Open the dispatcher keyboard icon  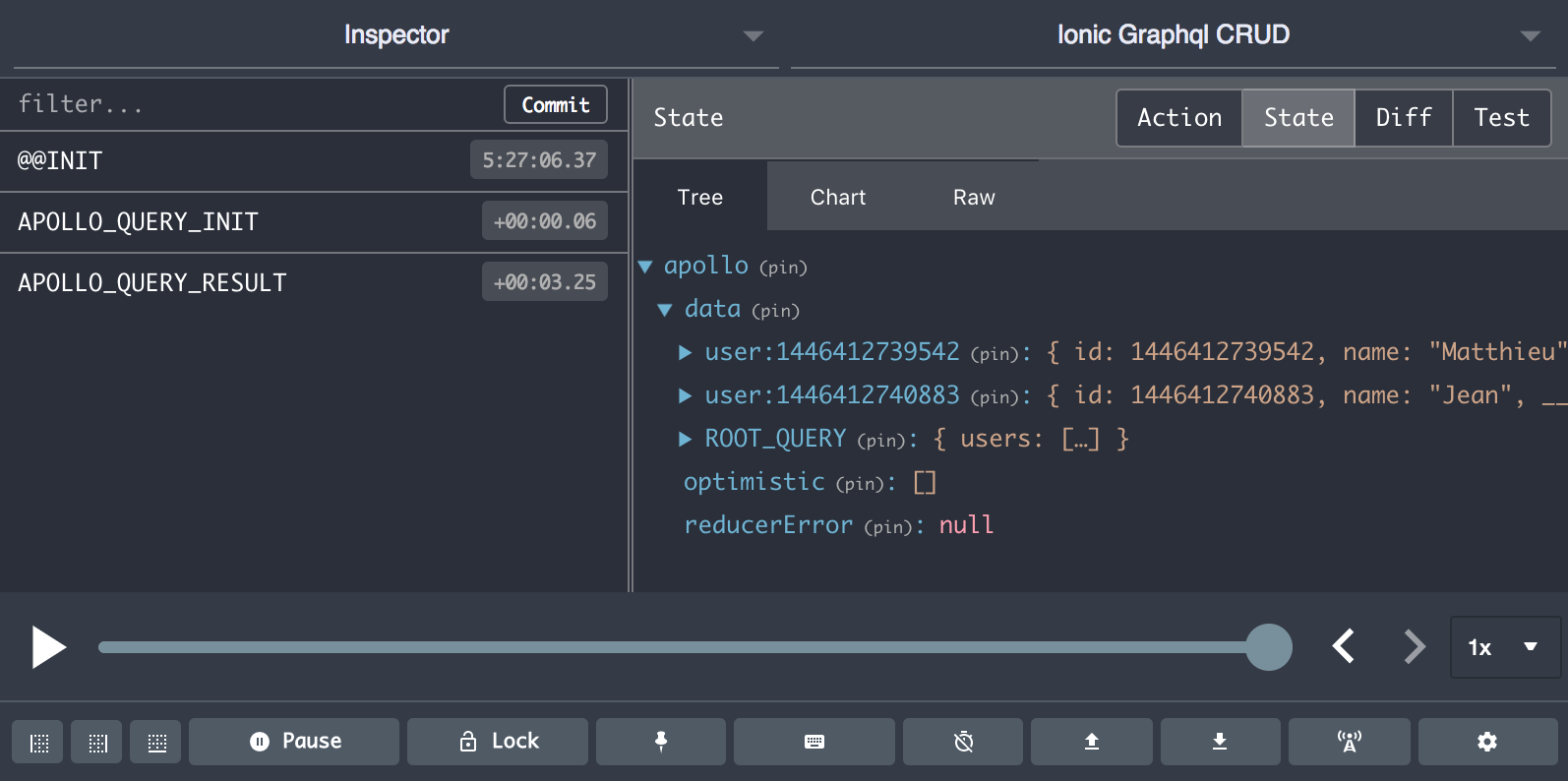[x=814, y=742]
